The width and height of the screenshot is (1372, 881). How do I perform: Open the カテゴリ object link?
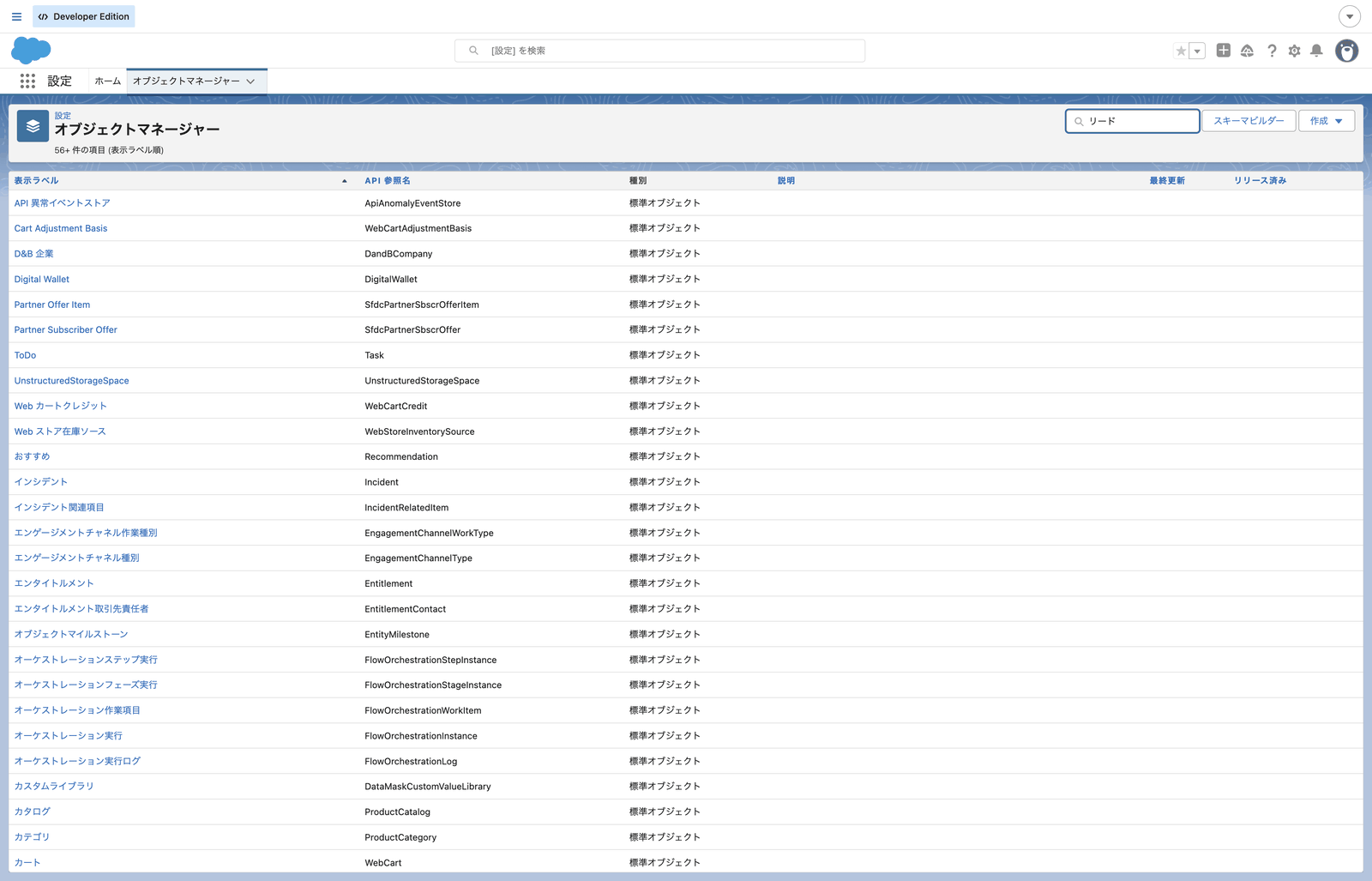(32, 837)
